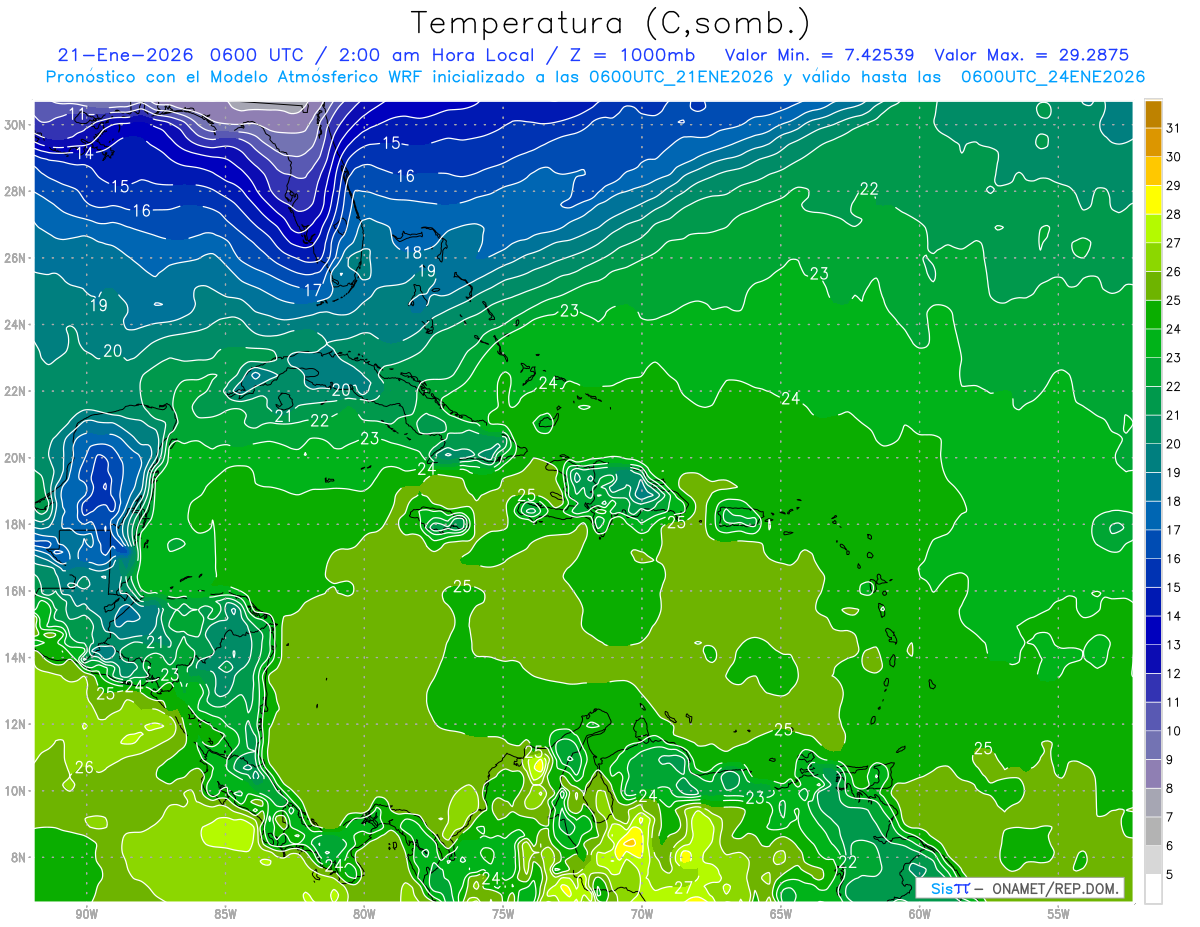Click the '14' contour label on map
This screenshot has width=1200, height=927.
pos(85,153)
